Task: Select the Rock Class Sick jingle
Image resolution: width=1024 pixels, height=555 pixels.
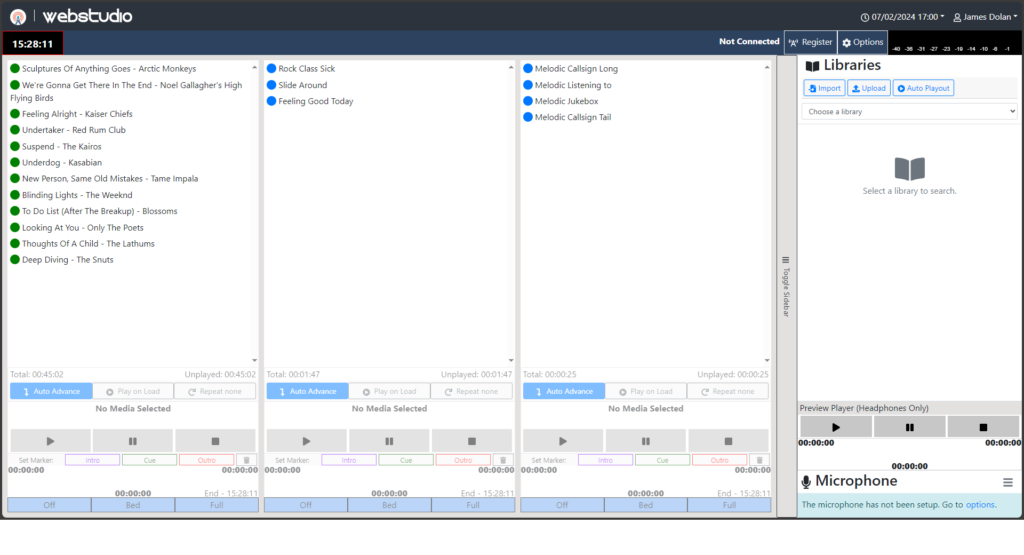Action: point(306,69)
